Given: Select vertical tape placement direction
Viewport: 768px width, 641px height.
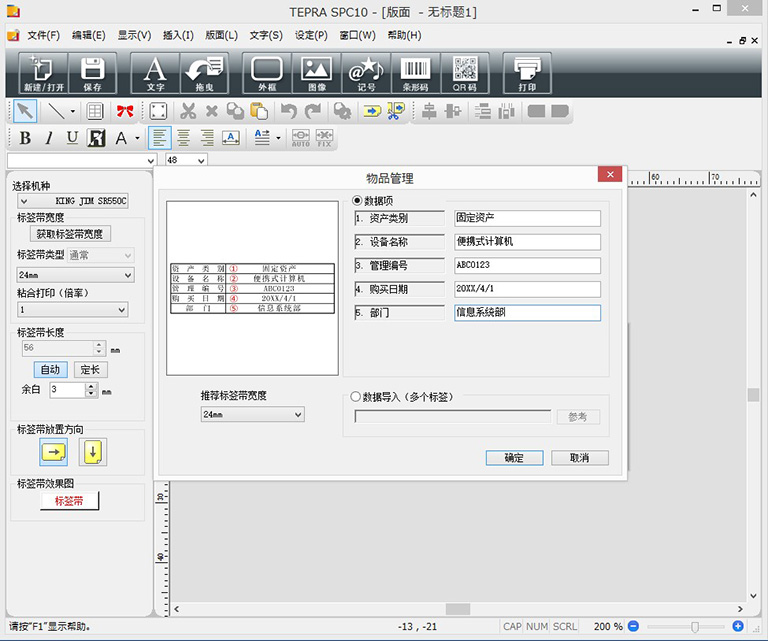Looking at the screenshot, I should click(93, 451).
